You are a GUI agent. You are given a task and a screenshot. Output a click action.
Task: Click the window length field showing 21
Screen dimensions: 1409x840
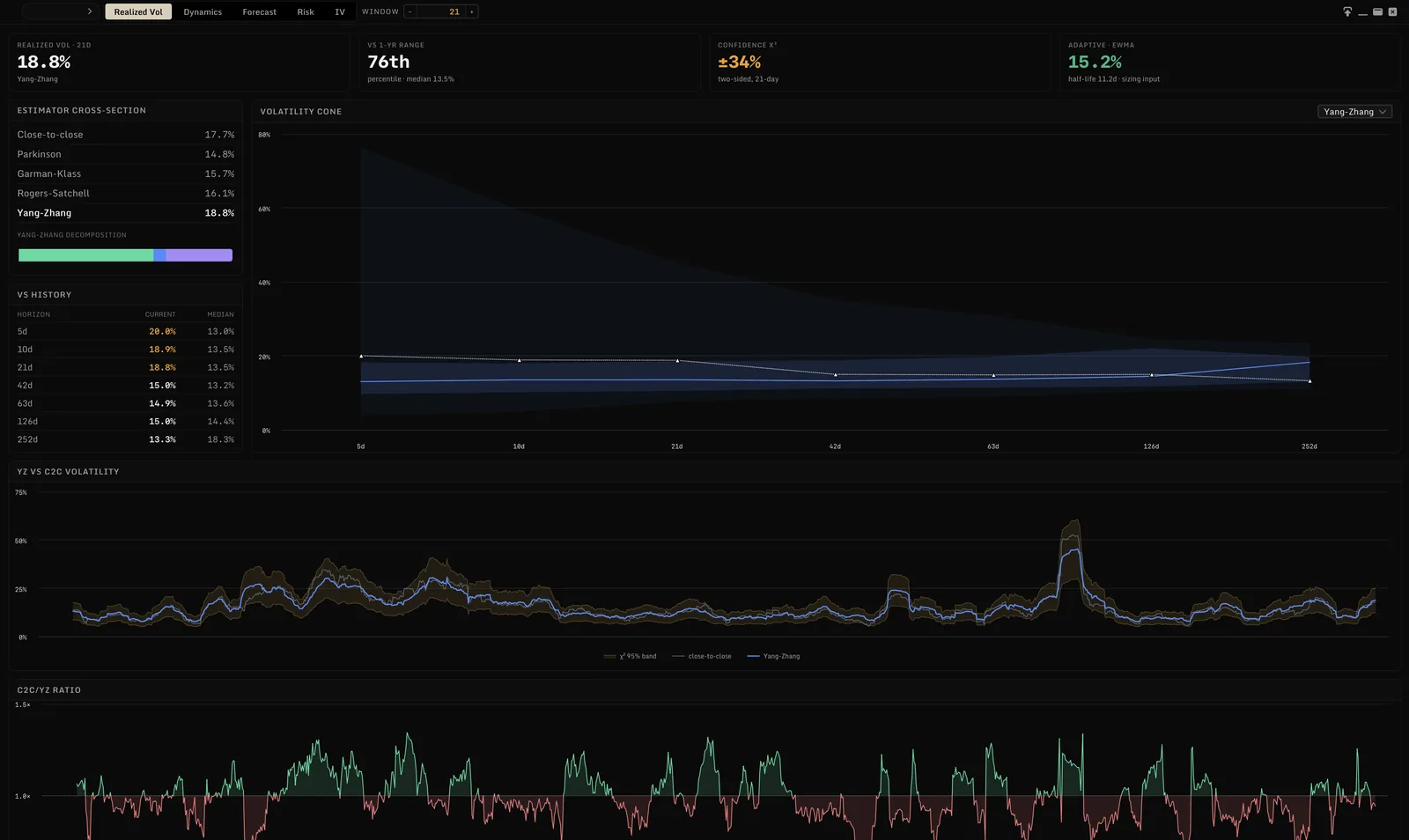point(441,11)
